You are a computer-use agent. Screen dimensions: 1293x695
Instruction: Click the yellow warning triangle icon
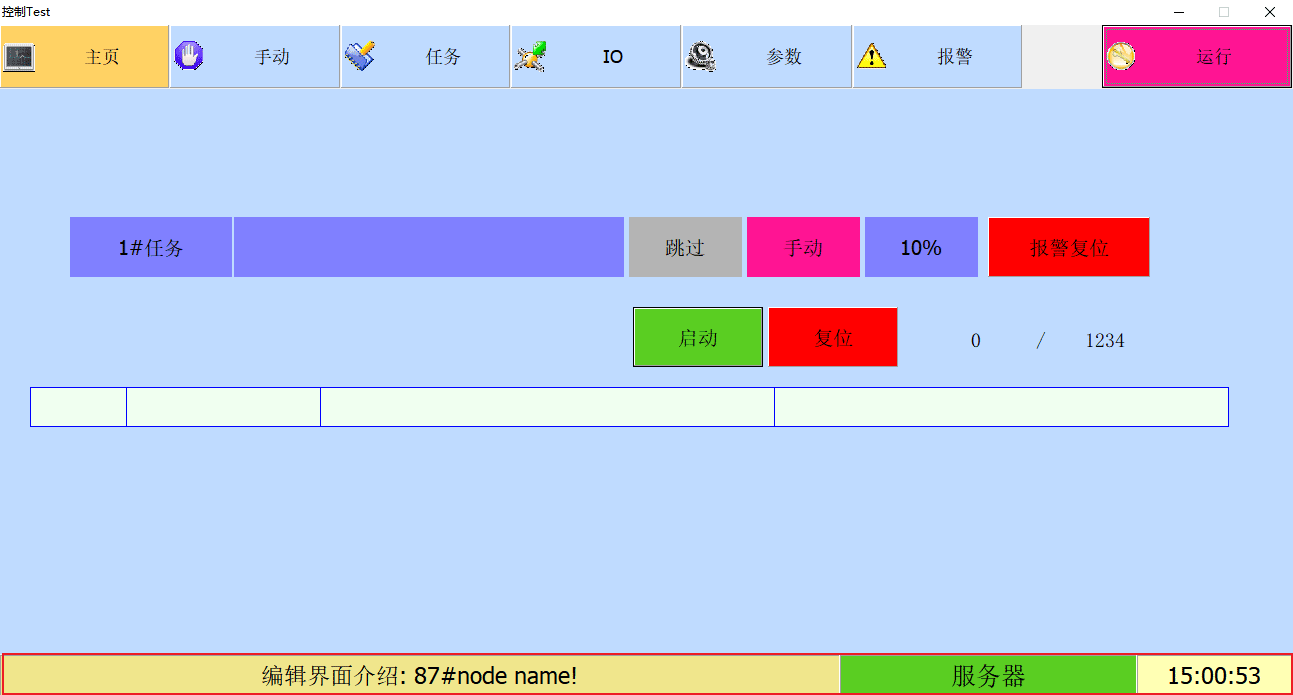tap(871, 56)
